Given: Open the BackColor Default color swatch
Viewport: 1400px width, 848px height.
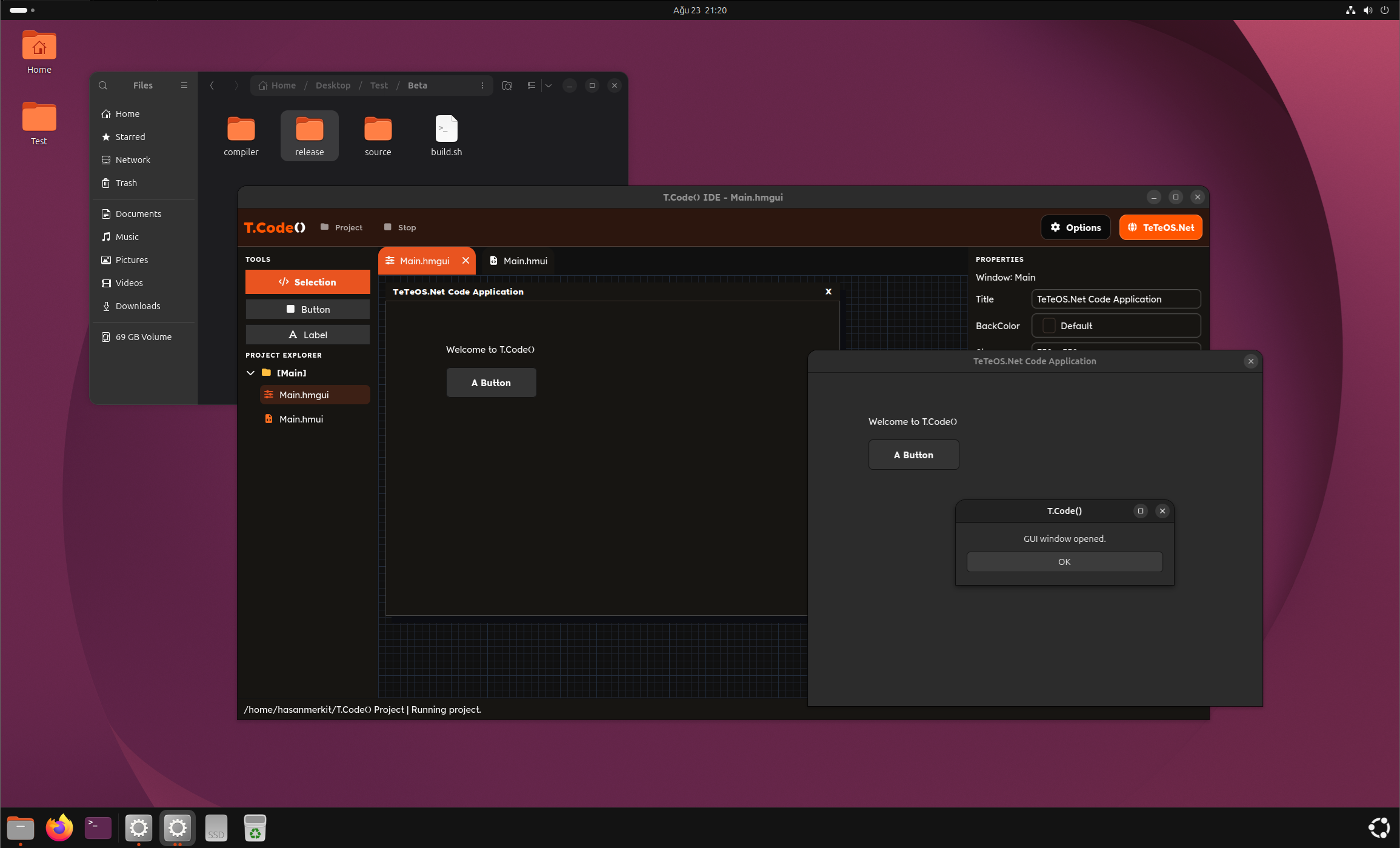Looking at the screenshot, I should [1048, 326].
